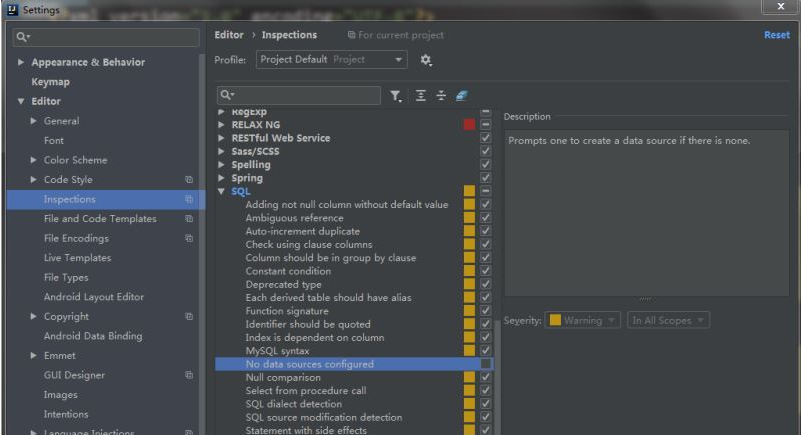Click the IntelliJ logo in the title bar

(x=13, y=10)
